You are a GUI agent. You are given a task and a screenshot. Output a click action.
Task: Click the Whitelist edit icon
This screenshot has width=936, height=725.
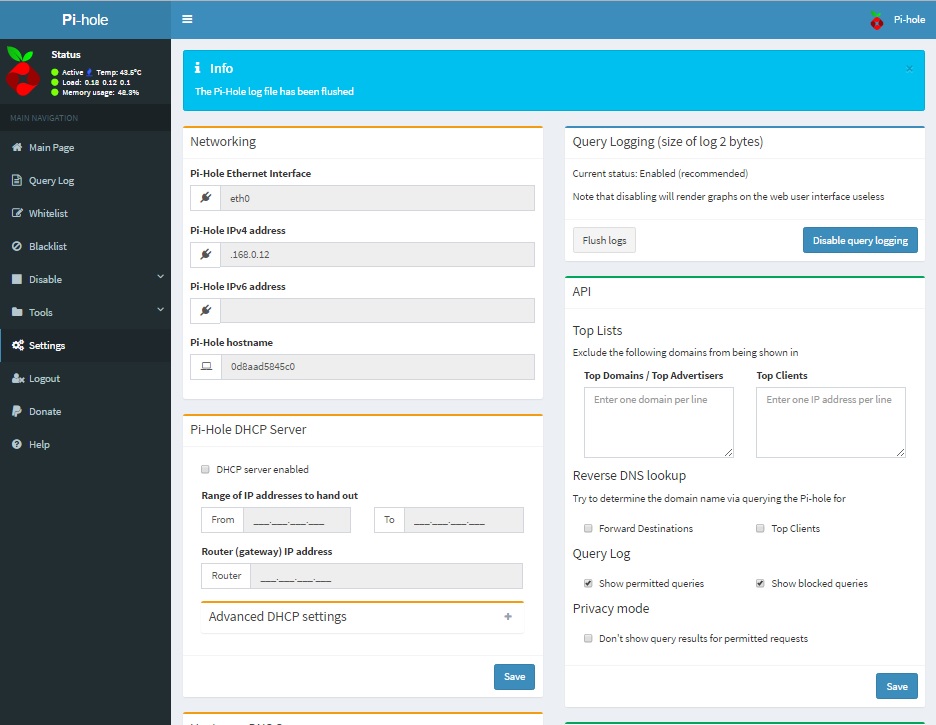pyautogui.click(x=17, y=213)
